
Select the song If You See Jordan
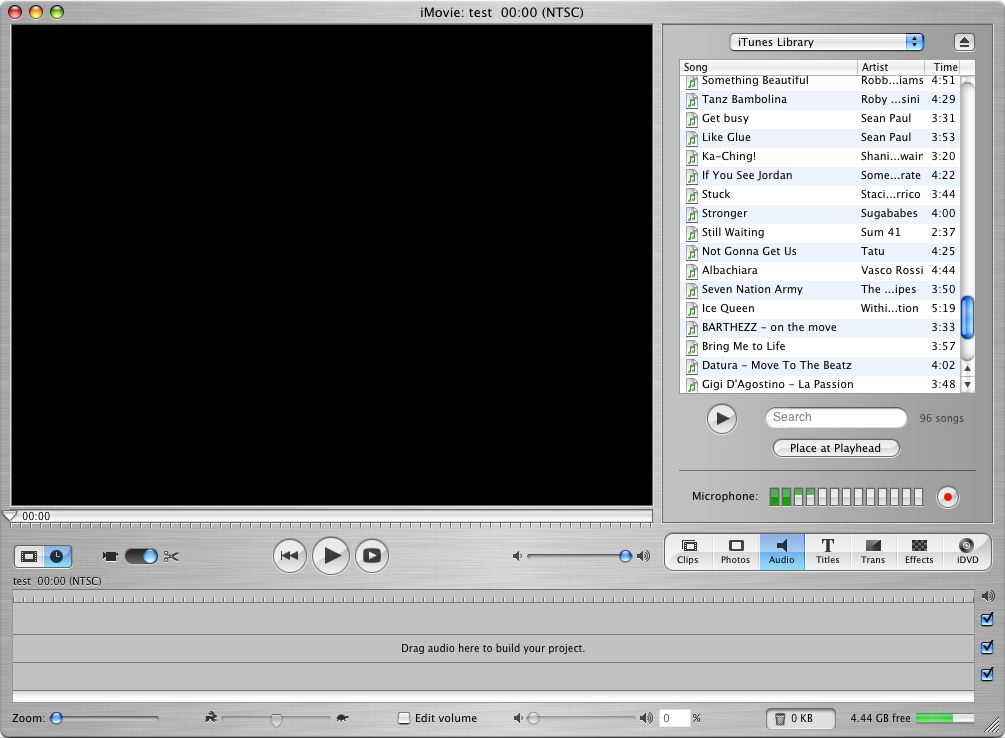[x=820, y=176]
